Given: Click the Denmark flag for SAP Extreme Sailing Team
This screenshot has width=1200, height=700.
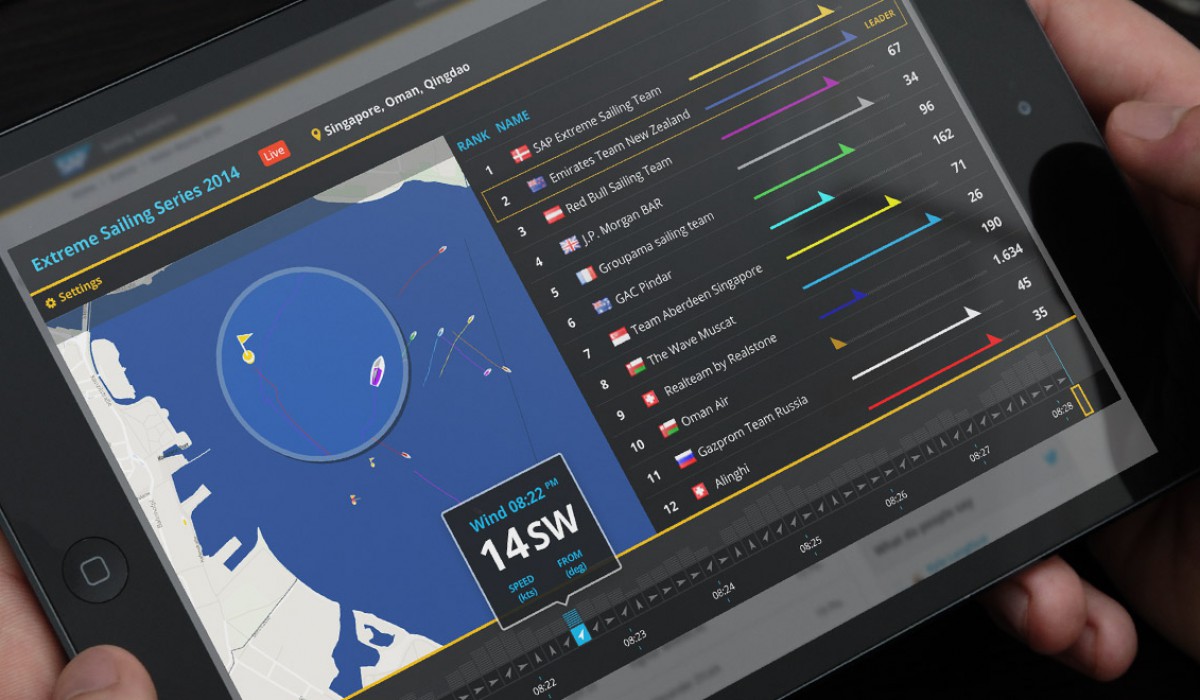Looking at the screenshot, I should coord(520,154).
